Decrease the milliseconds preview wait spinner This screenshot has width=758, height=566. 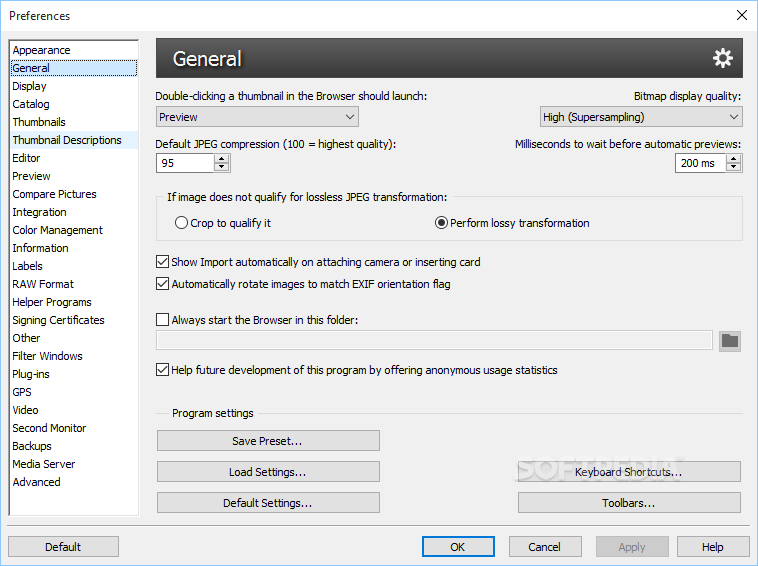(x=735, y=167)
